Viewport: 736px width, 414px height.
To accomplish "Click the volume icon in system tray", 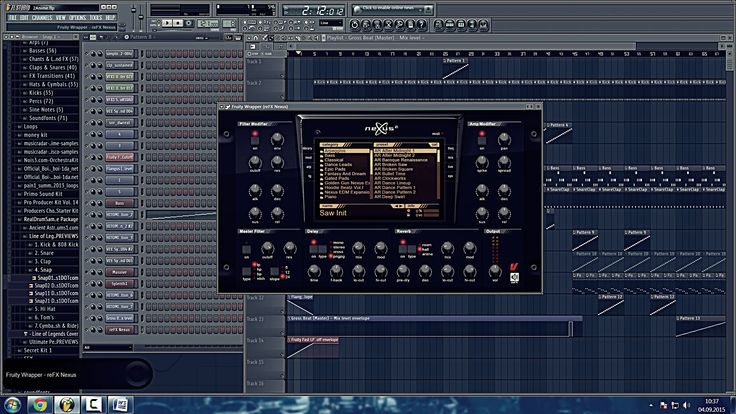I will [686, 405].
